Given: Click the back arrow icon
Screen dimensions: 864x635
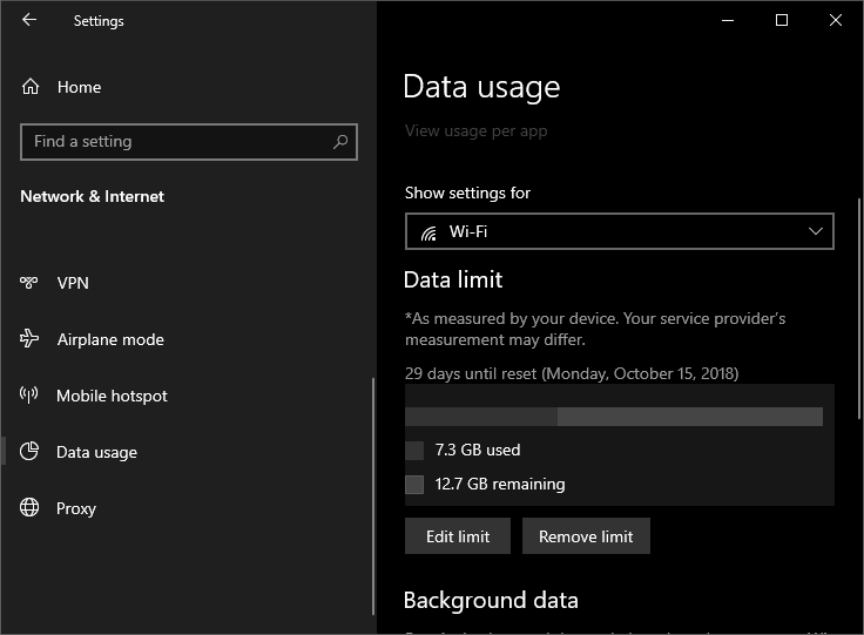Looking at the screenshot, I should pyautogui.click(x=29, y=20).
